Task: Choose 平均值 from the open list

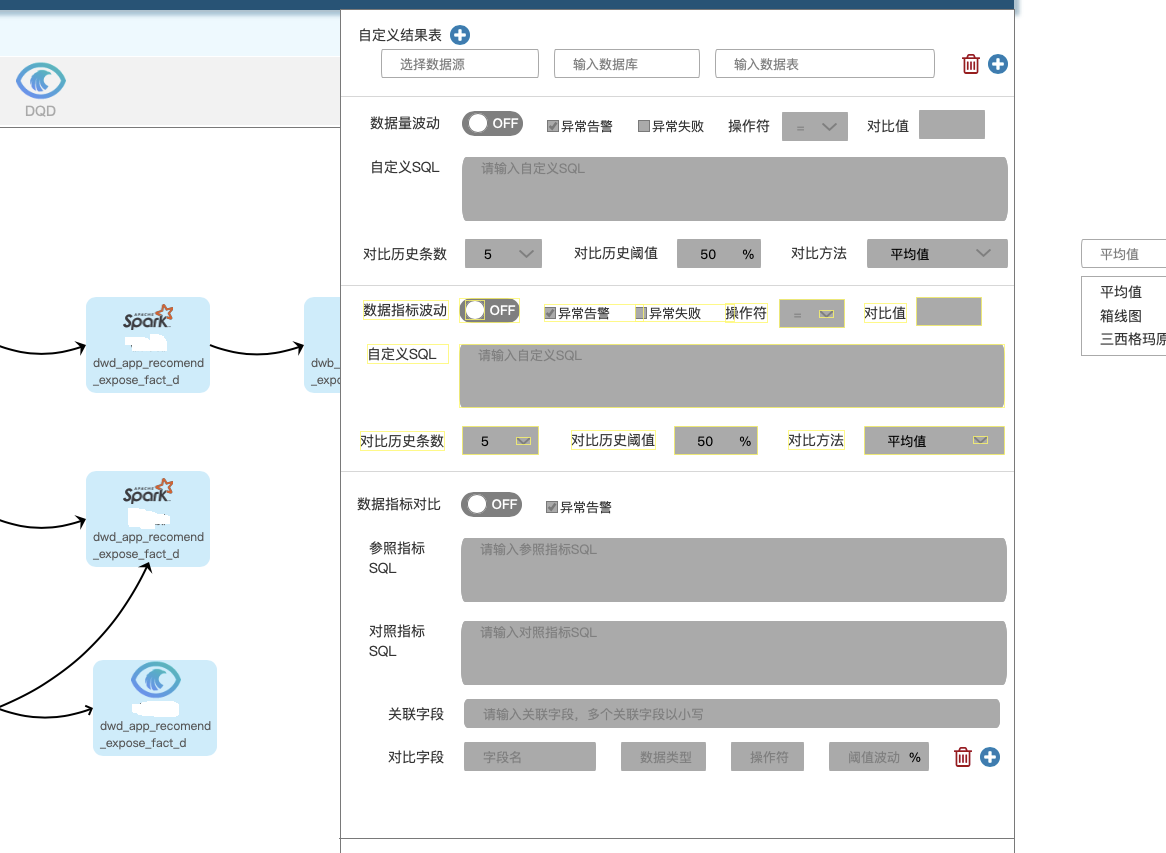Action: (1121, 292)
